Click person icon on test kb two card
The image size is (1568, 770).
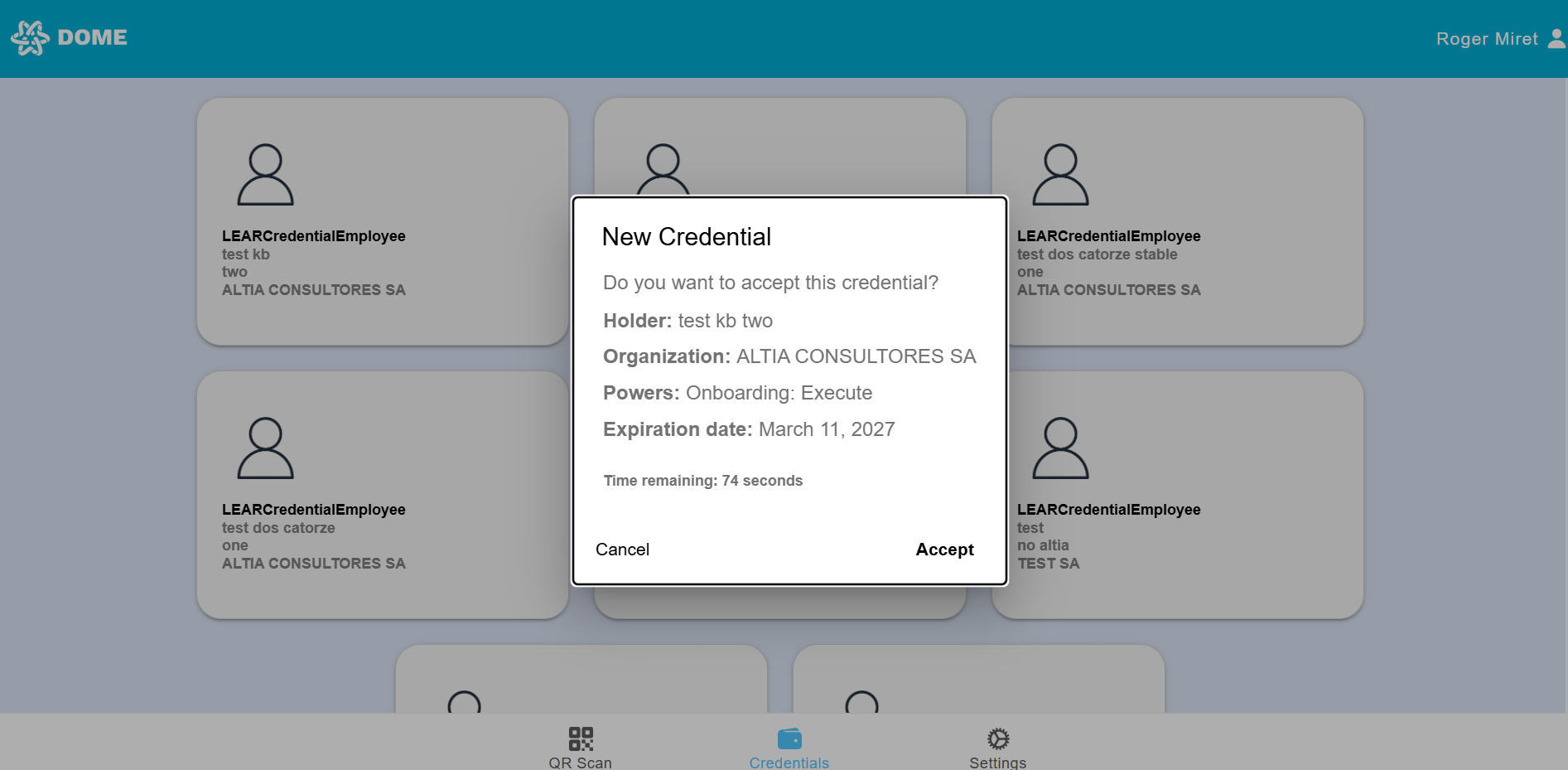click(265, 175)
